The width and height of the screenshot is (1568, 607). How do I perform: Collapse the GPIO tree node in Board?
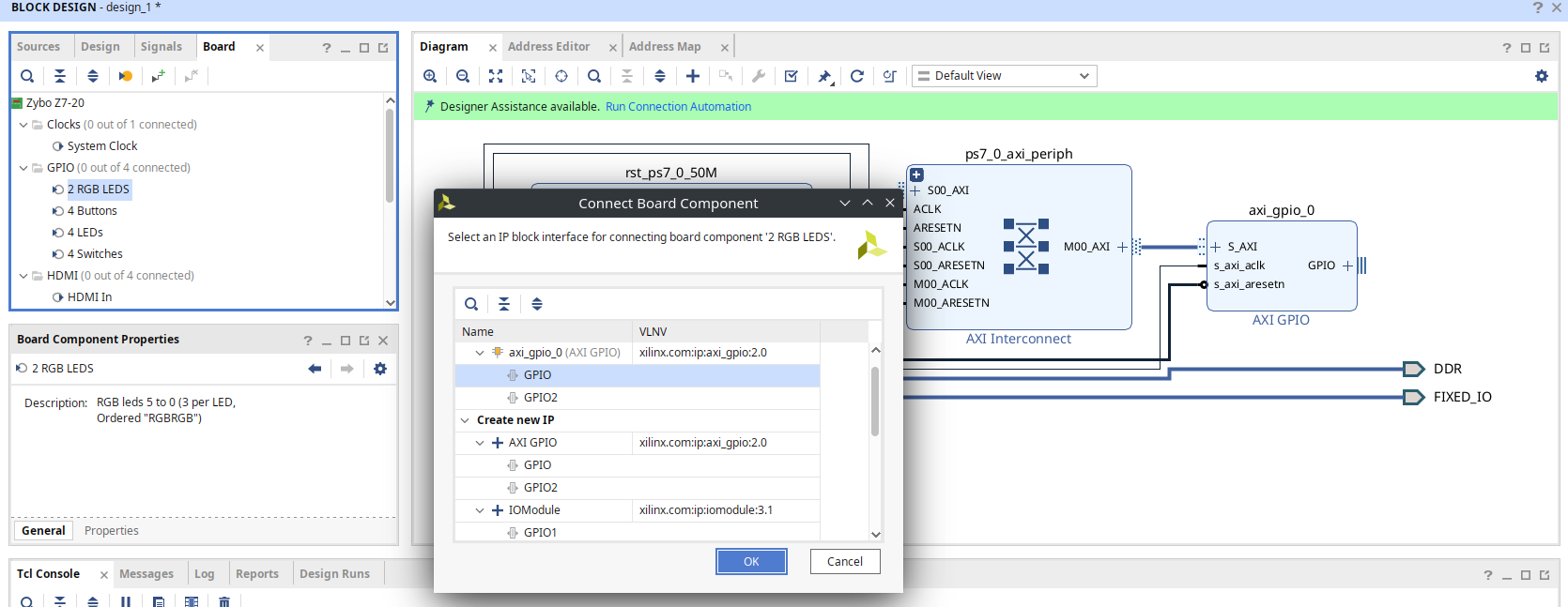23,168
